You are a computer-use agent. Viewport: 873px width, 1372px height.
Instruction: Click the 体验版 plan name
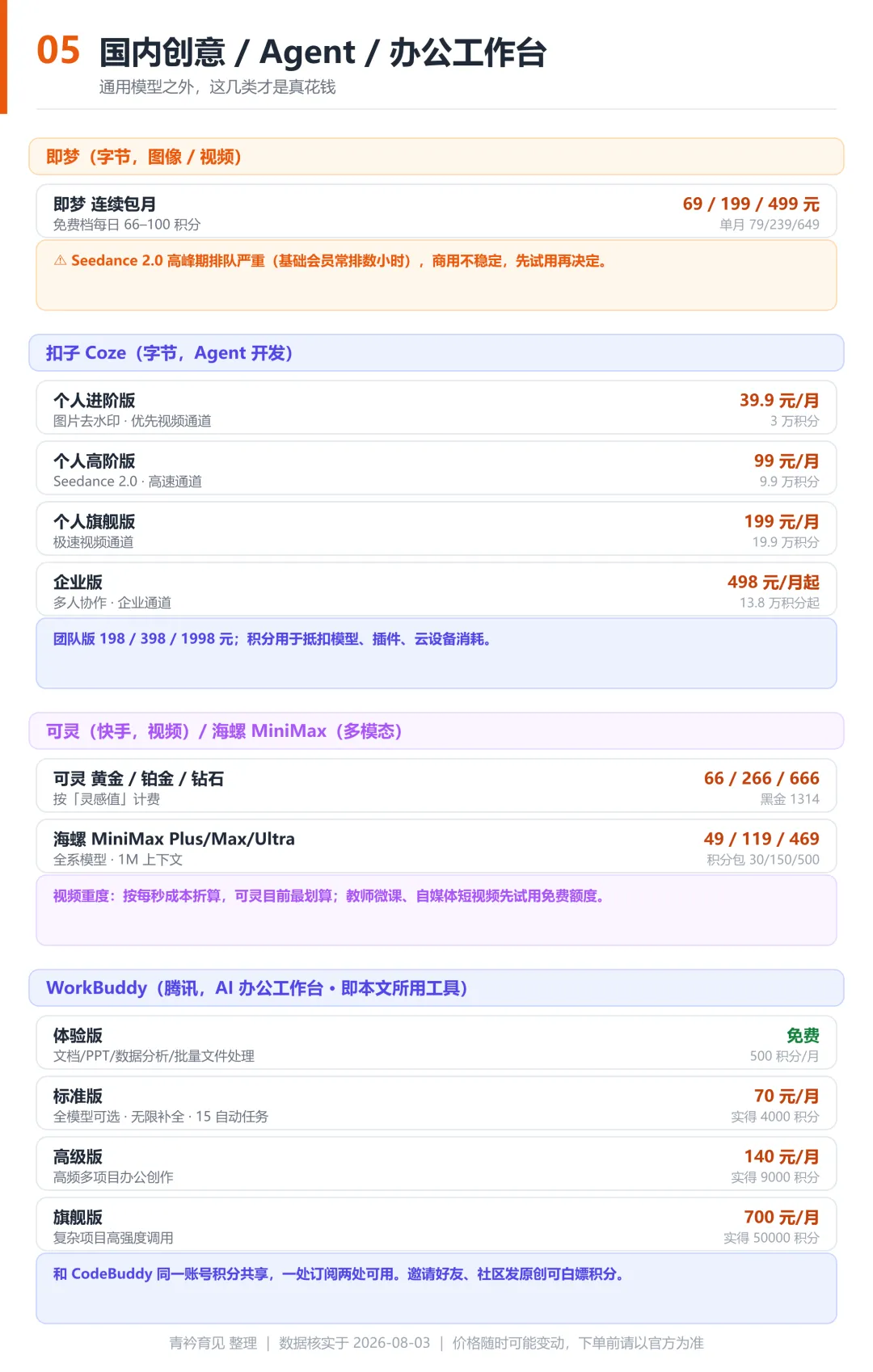(x=78, y=1036)
